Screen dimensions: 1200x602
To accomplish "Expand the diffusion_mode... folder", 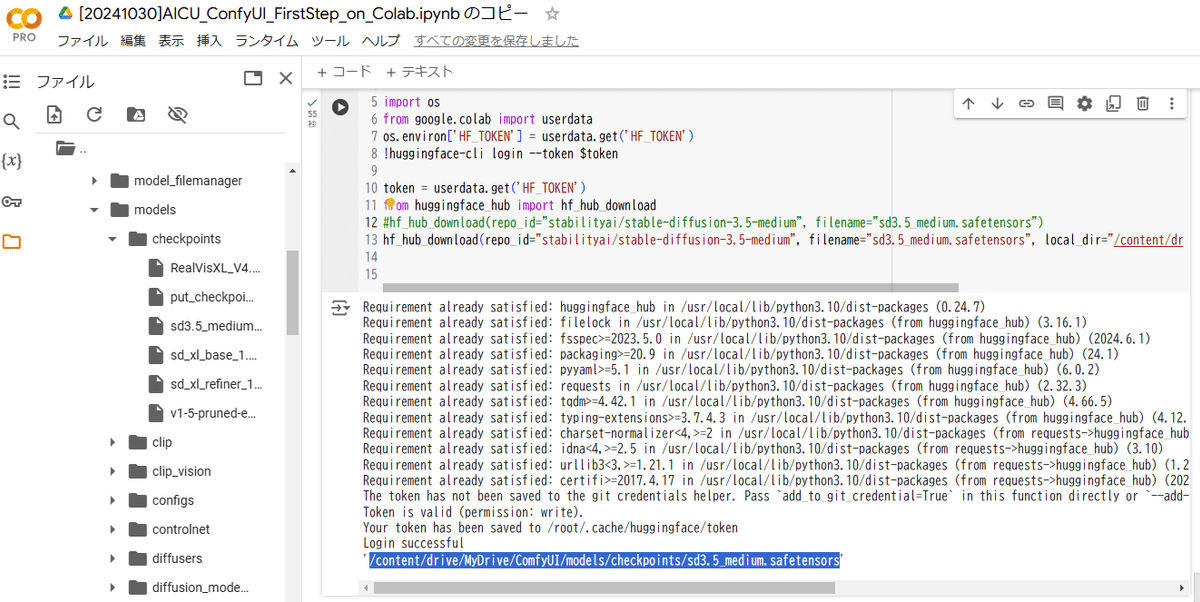I will click(x=113, y=587).
